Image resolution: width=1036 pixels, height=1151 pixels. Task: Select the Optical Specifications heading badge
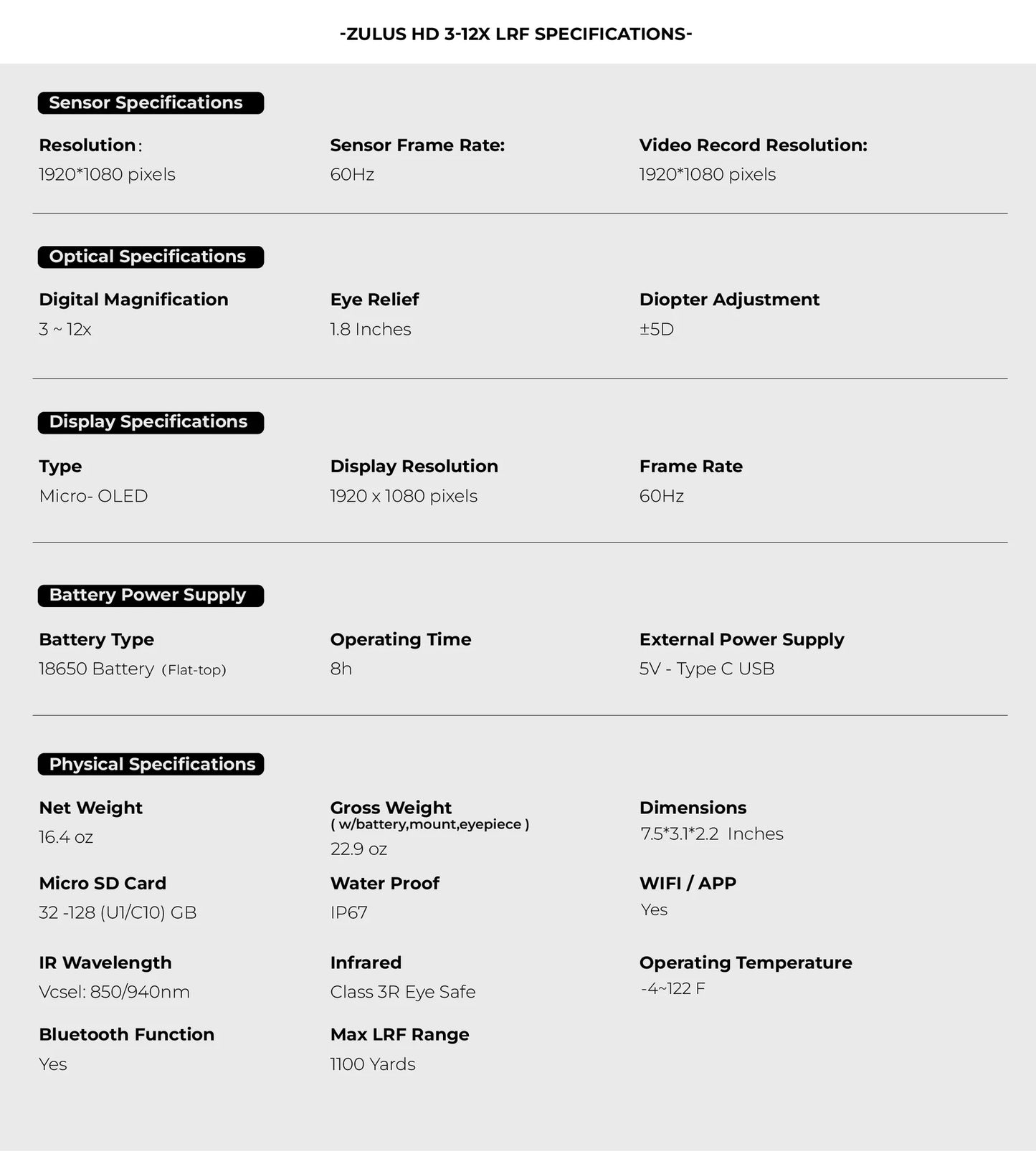(x=151, y=257)
